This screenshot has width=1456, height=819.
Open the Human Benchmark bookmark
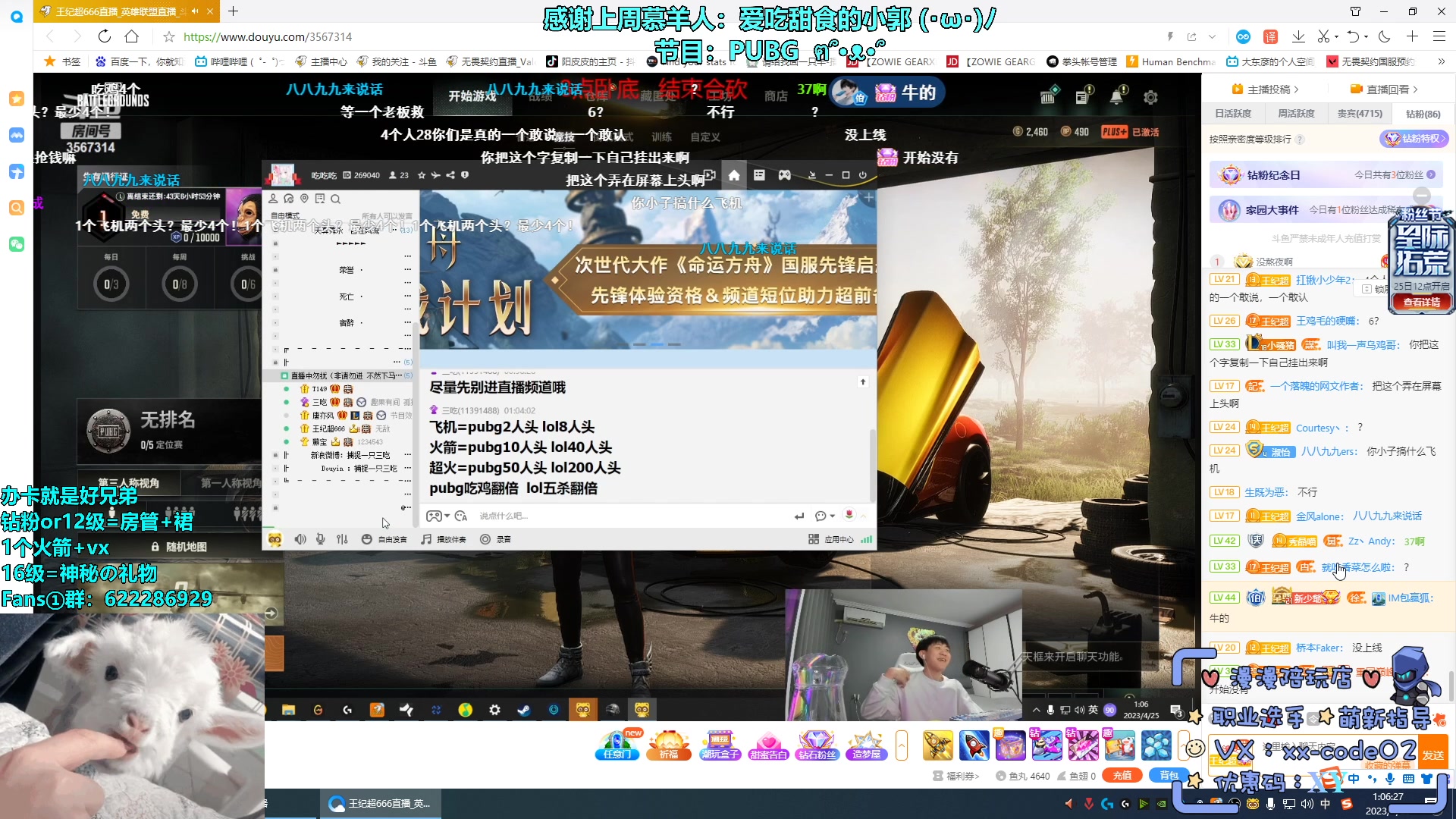click(x=1172, y=61)
